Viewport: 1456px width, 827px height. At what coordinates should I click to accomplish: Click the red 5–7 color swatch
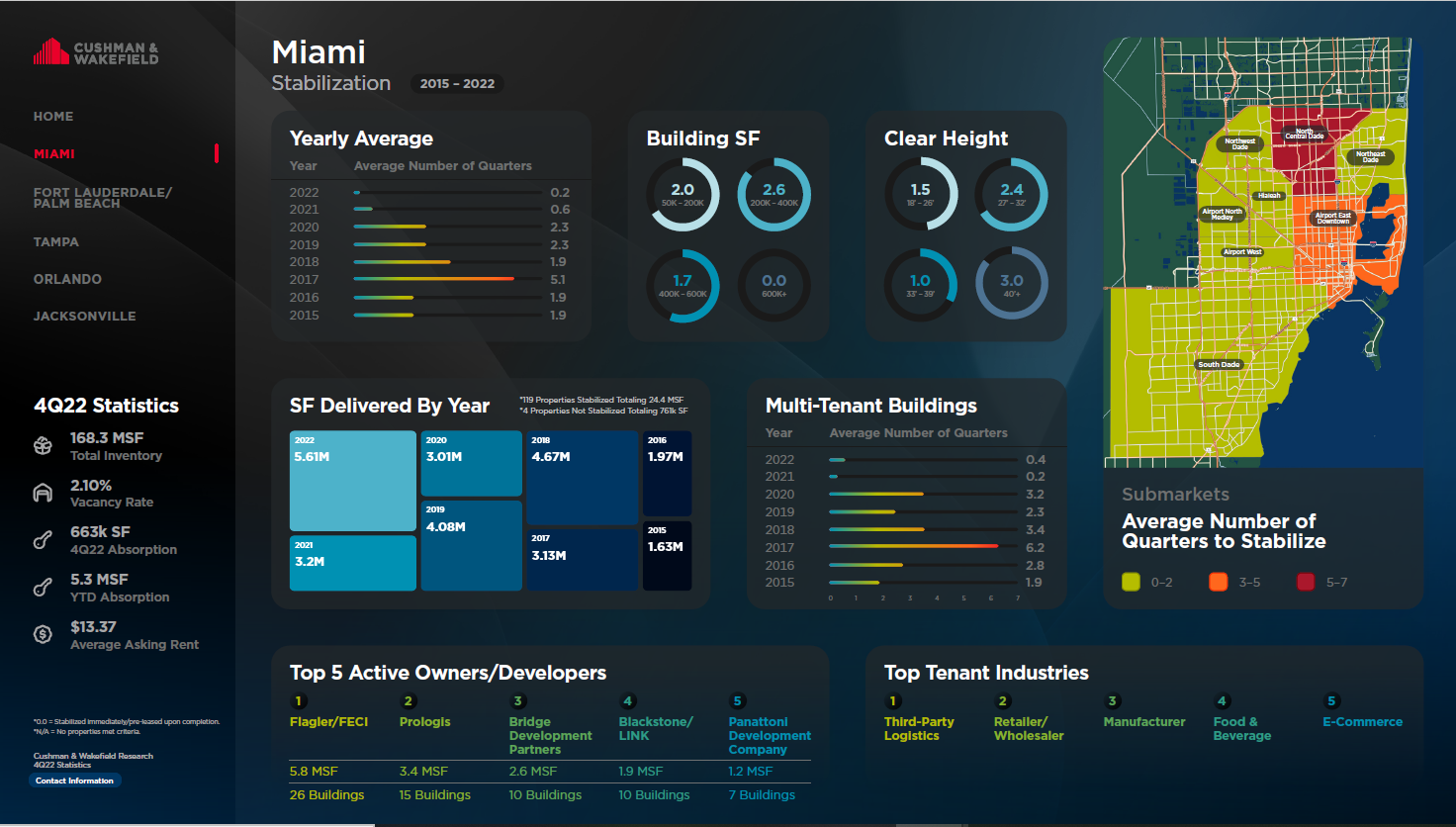pyautogui.click(x=1307, y=582)
